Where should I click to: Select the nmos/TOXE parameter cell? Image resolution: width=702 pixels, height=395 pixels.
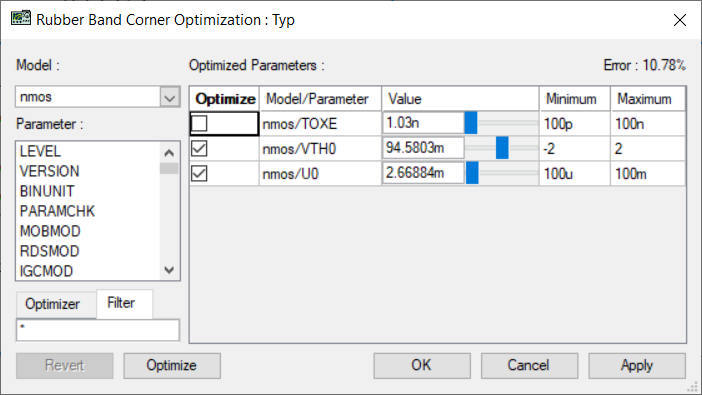point(320,124)
